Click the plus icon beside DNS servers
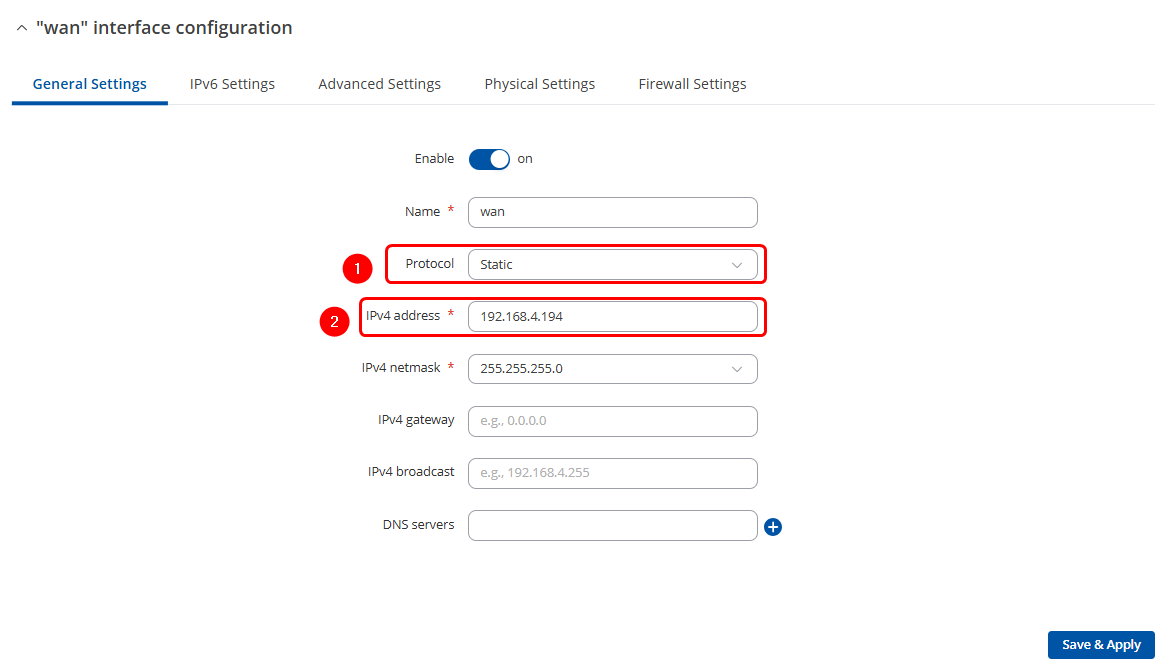The height and width of the screenshot is (664, 1171). pyautogui.click(x=772, y=526)
